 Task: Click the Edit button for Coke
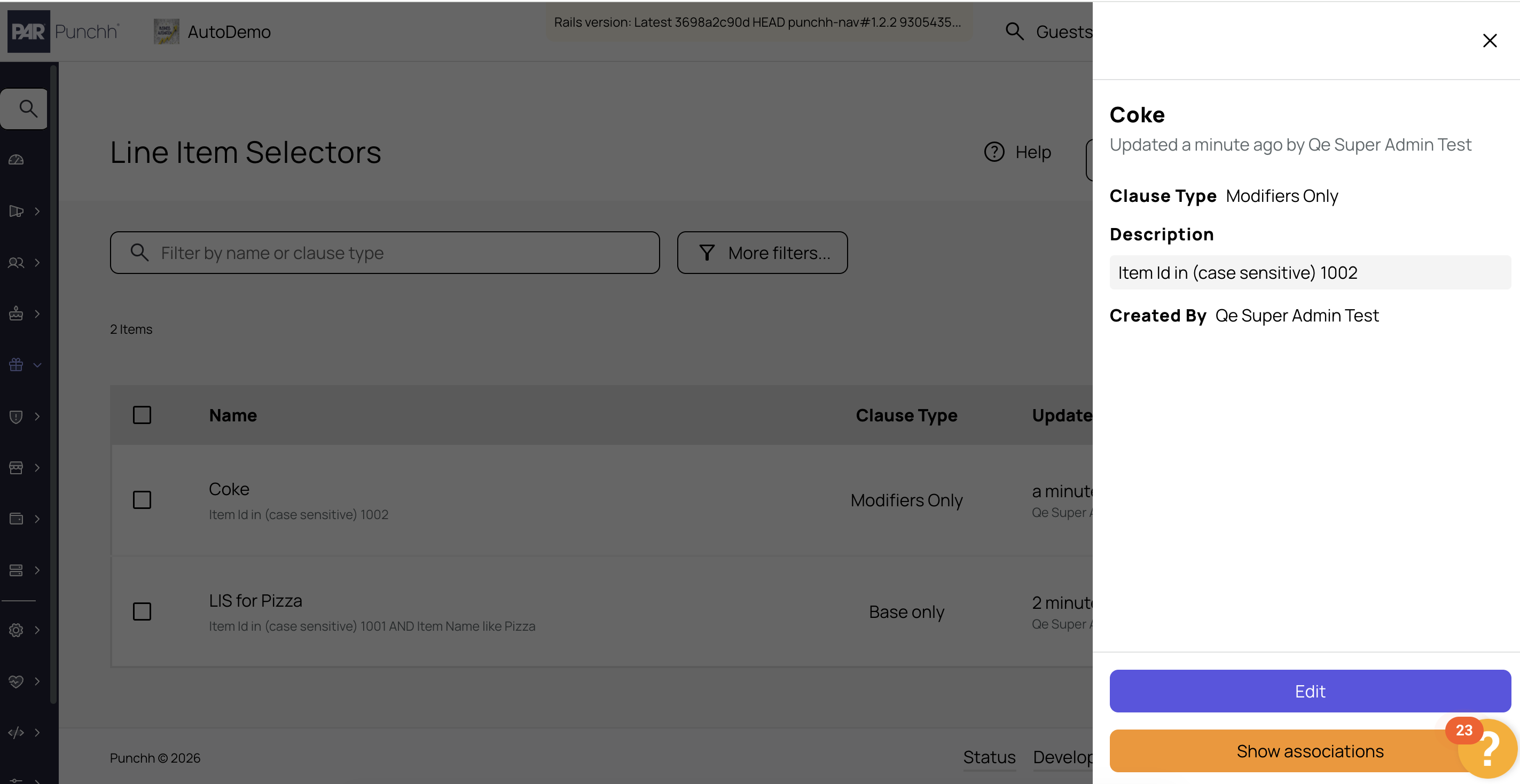coord(1310,691)
